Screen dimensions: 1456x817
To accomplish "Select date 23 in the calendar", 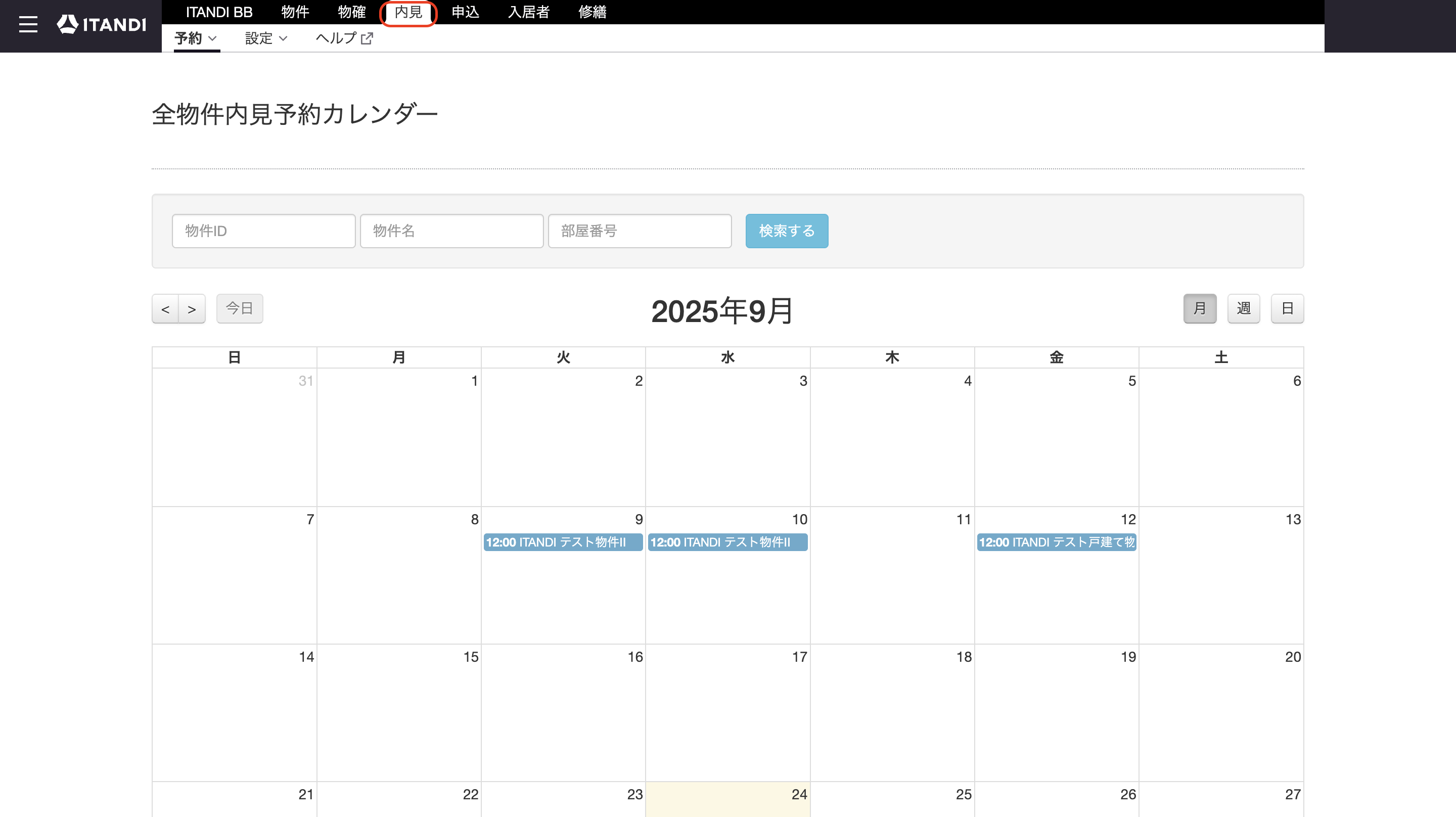I will coord(635,794).
